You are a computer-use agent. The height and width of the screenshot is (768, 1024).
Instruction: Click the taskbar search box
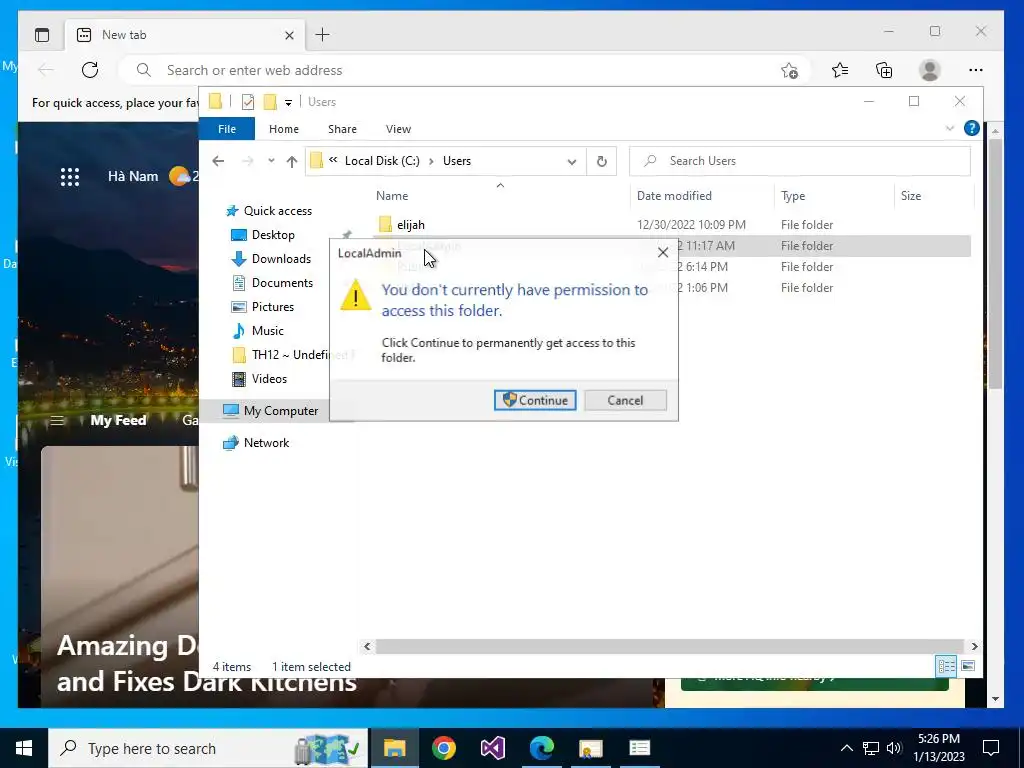coord(208,748)
